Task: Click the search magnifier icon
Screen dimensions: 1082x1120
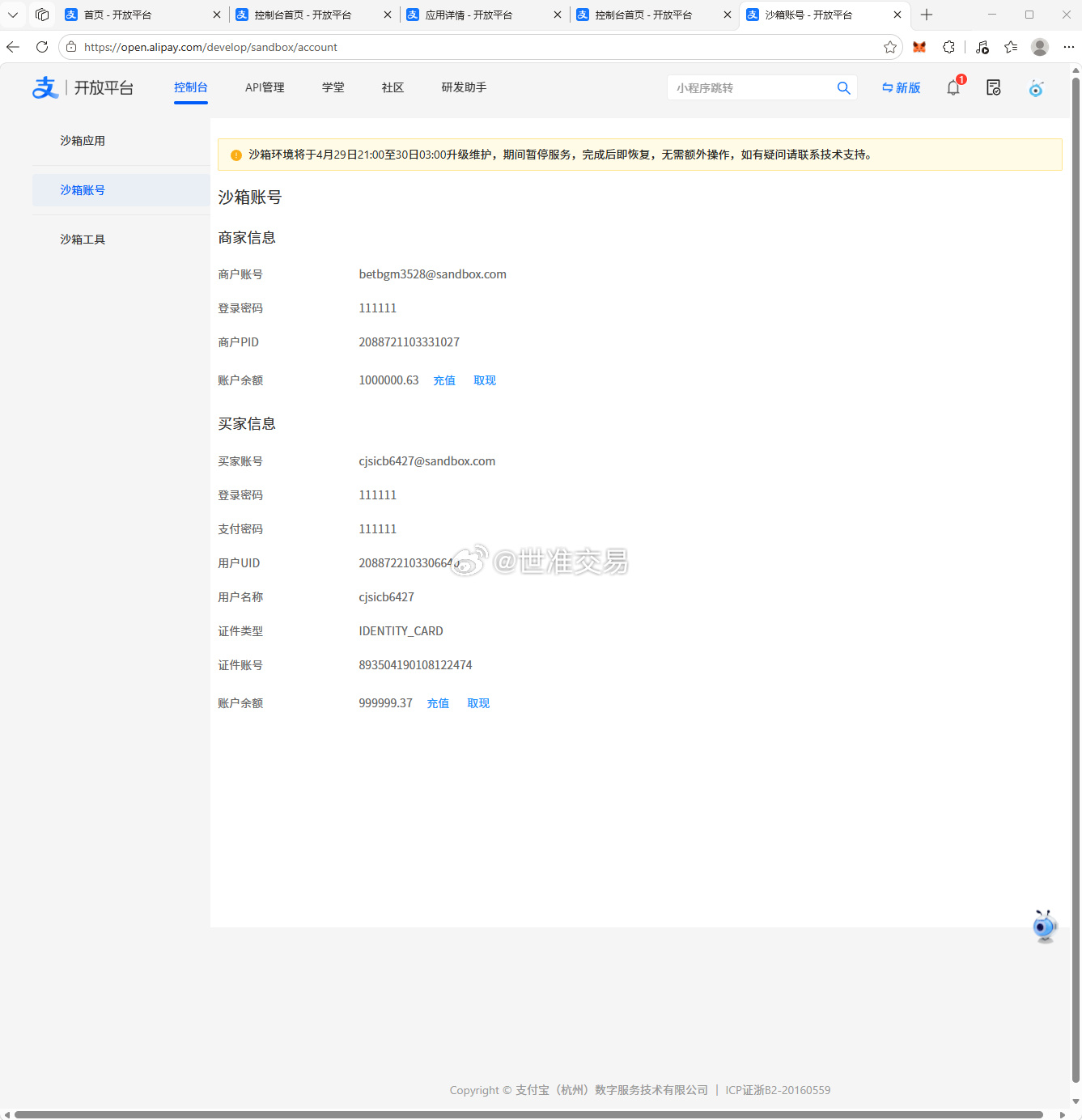Action: coord(843,88)
